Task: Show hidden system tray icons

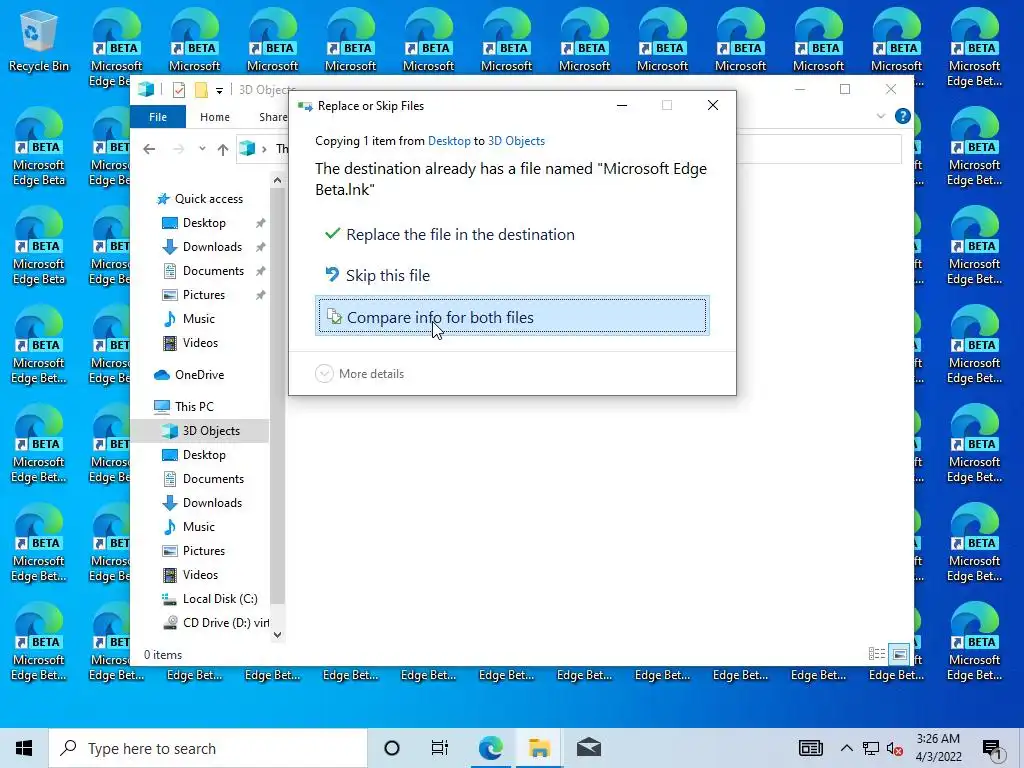Action: pos(846,748)
